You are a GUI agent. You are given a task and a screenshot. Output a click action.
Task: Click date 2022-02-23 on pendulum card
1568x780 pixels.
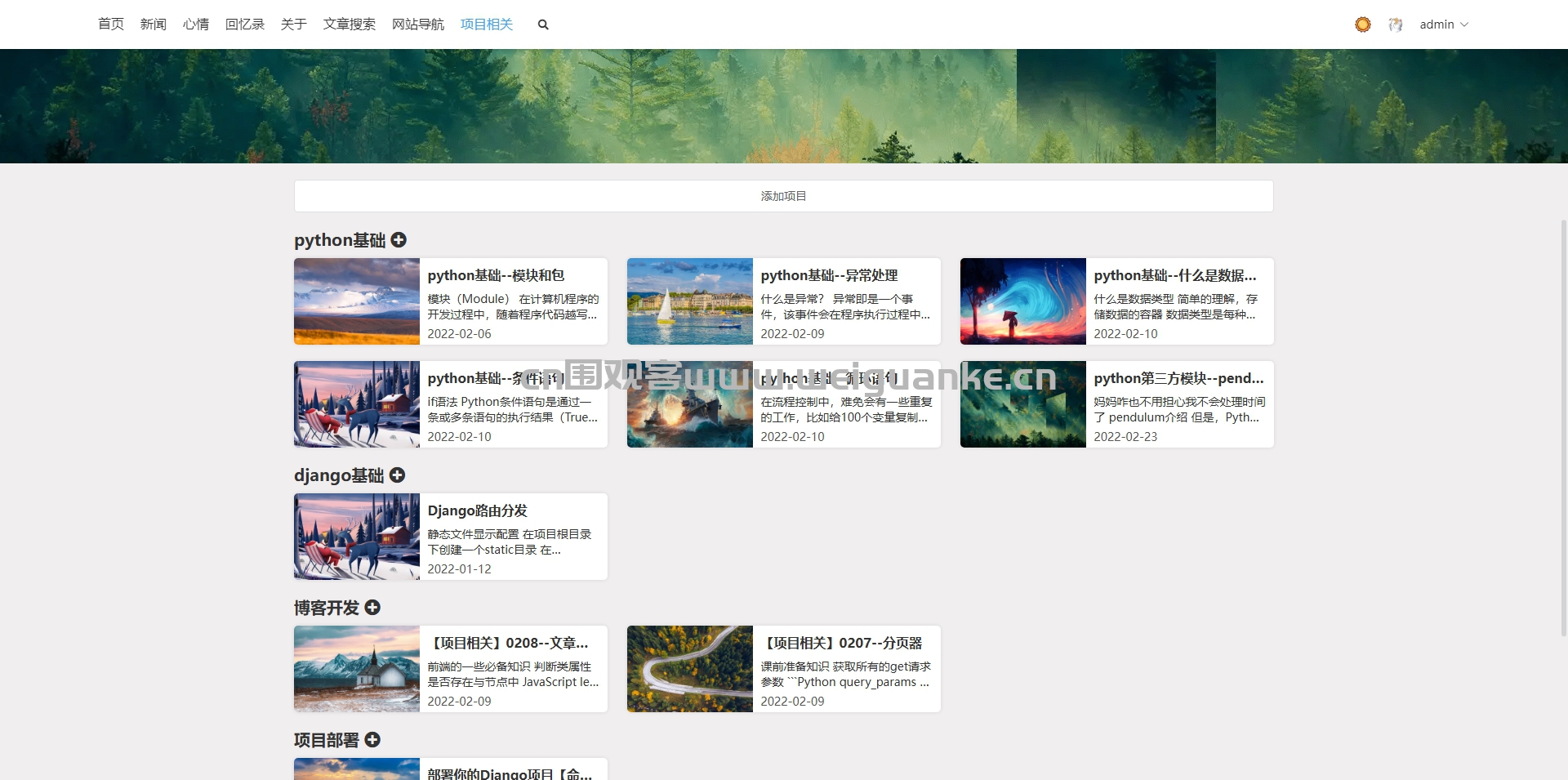point(1126,436)
